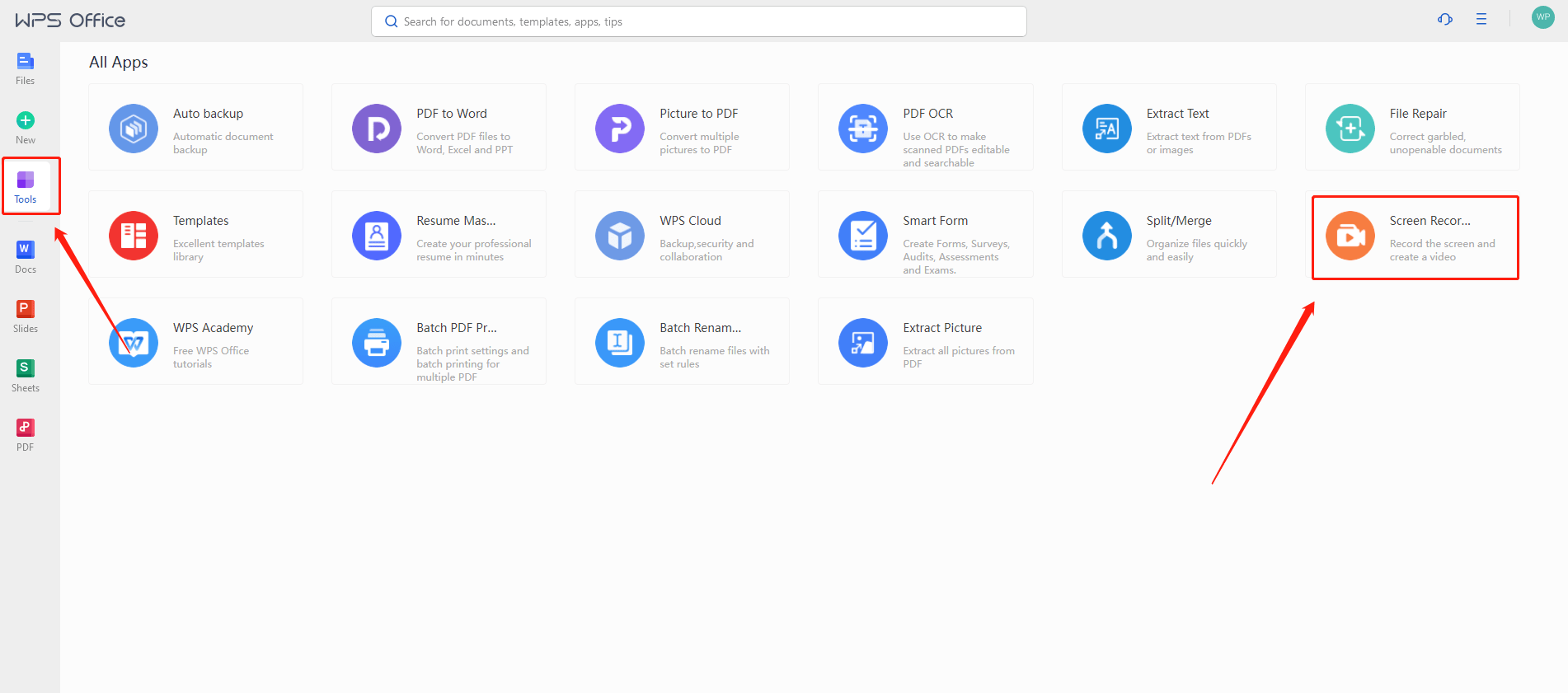Click 'Excellent templates library' description

[x=218, y=251]
